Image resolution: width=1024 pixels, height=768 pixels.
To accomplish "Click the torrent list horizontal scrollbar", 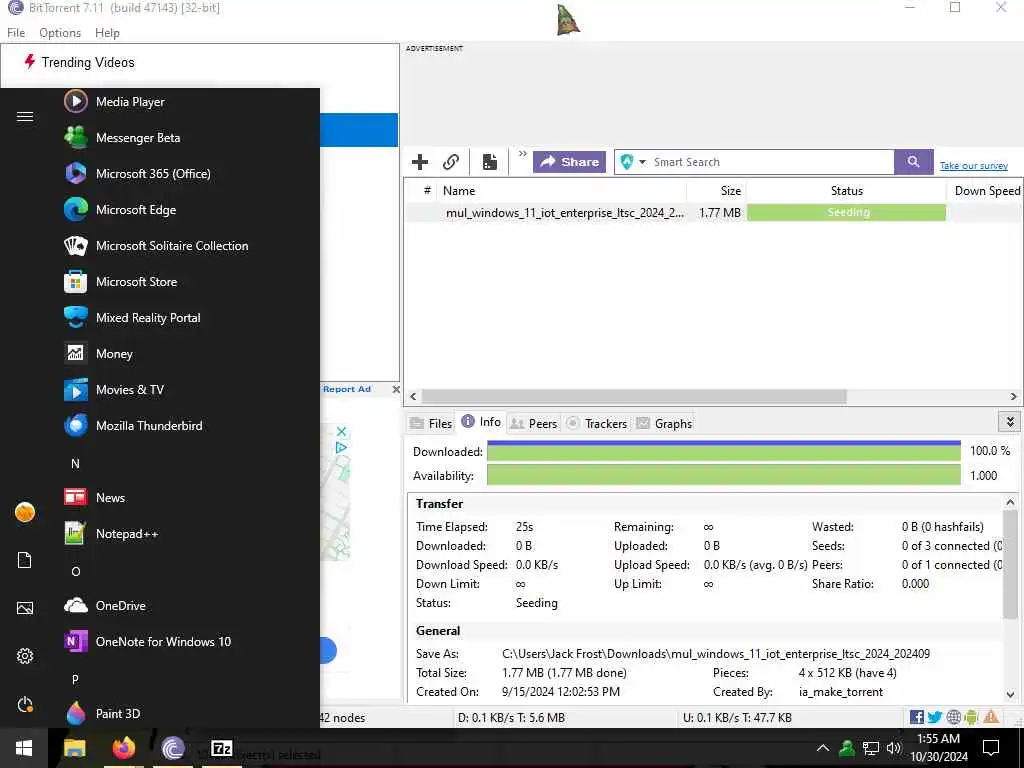I will [634, 396].
